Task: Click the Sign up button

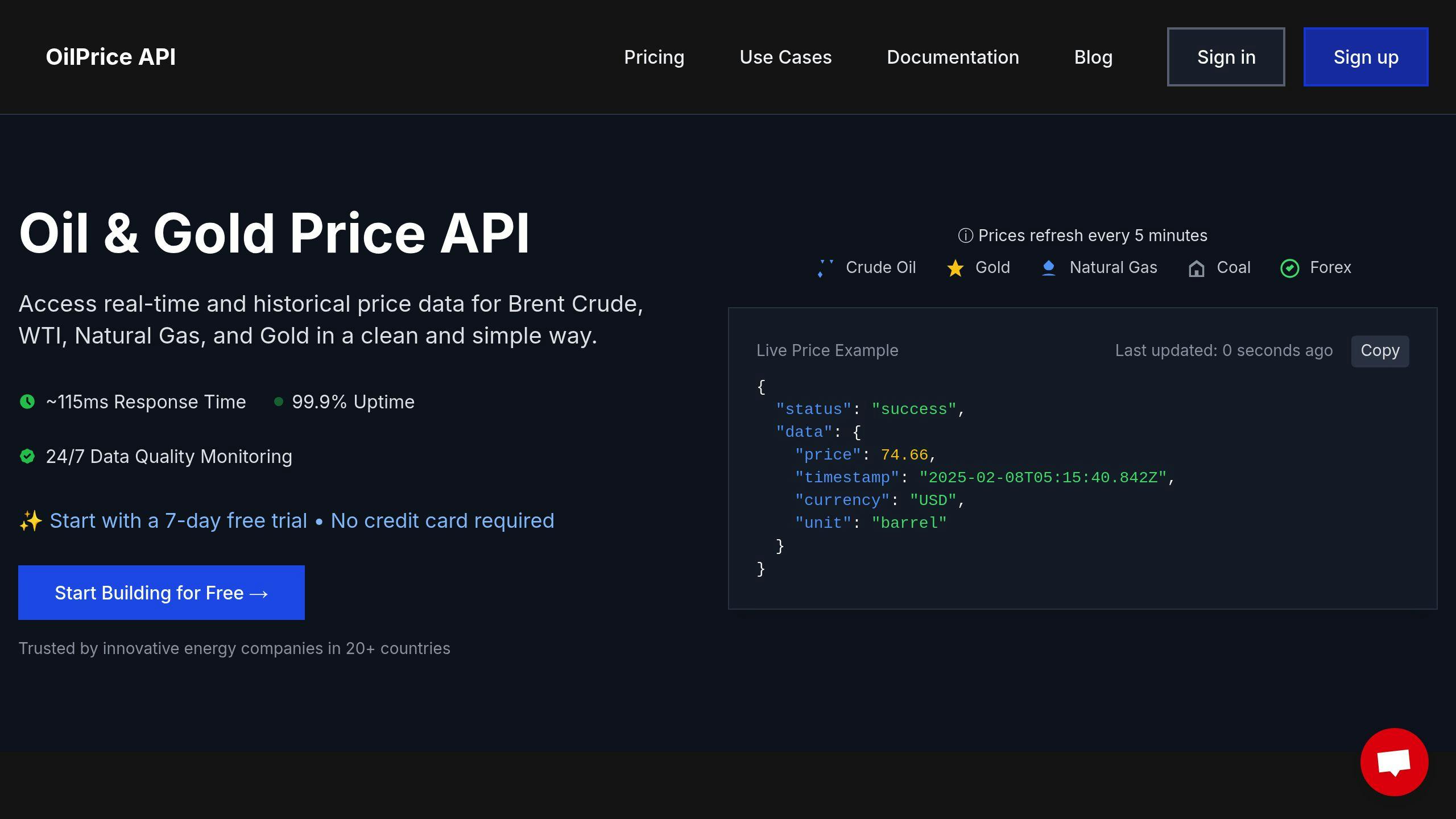Action: [x=1366, y=57]
